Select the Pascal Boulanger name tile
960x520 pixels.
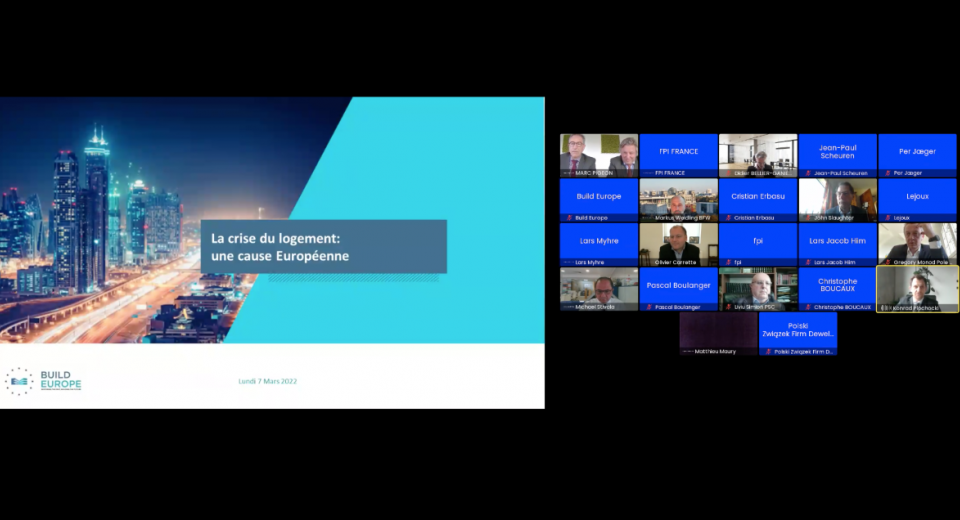[678, 289]
